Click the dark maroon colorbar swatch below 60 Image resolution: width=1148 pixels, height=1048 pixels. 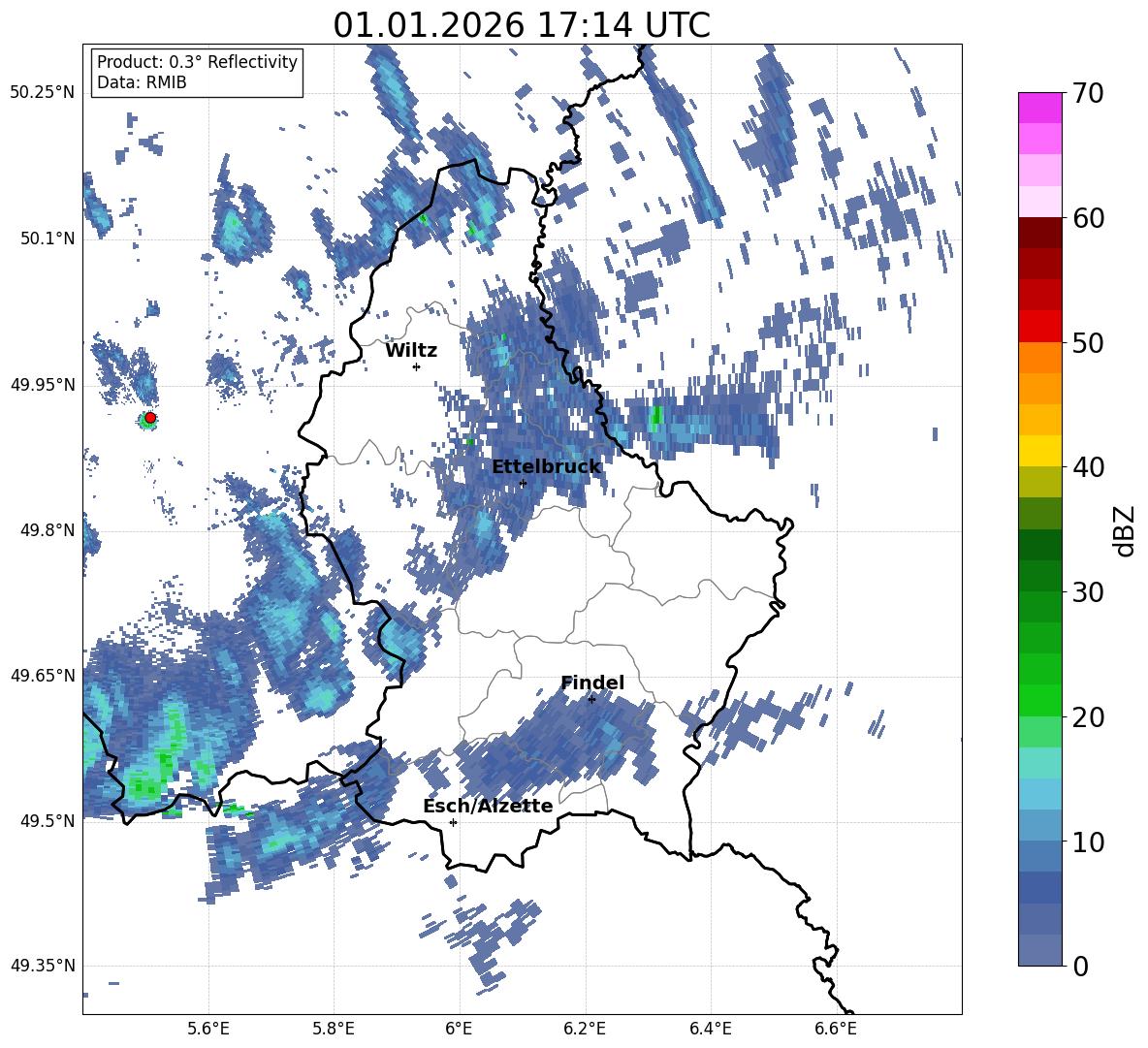[1039, 233]
